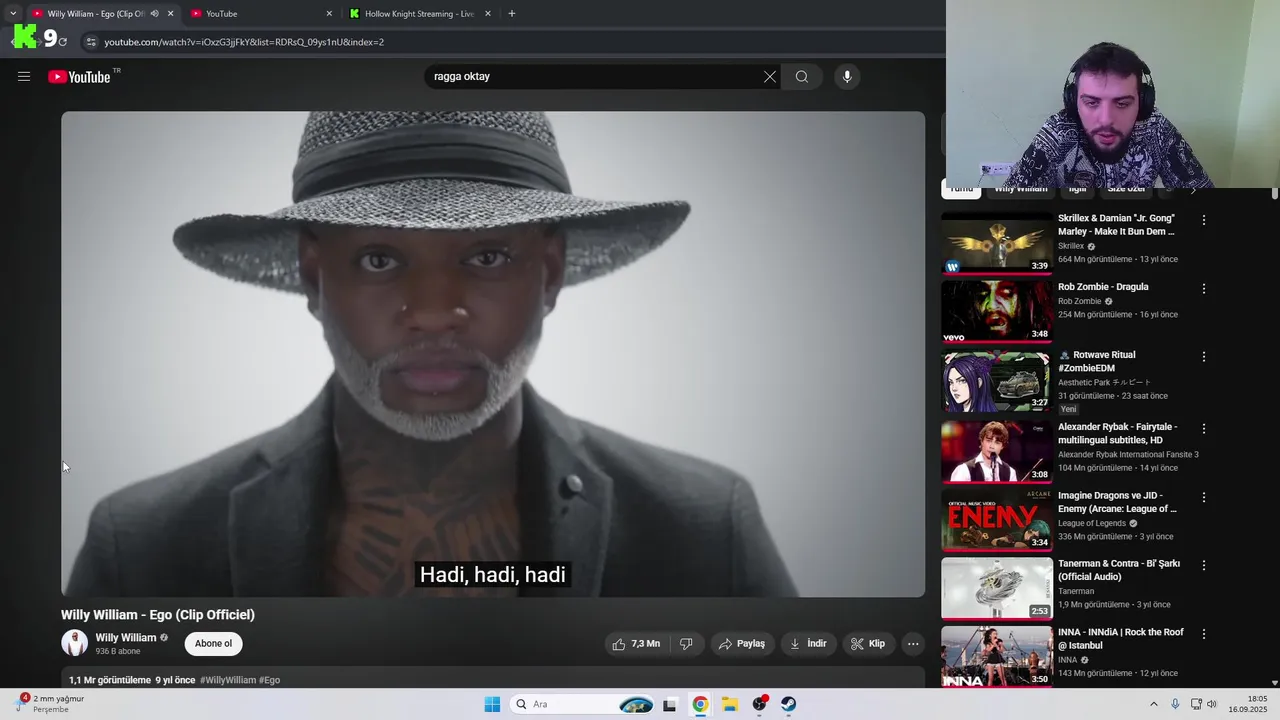
Task: Open Alexander Rybak Fairytale thumbnail
Action: click(997, 451)
